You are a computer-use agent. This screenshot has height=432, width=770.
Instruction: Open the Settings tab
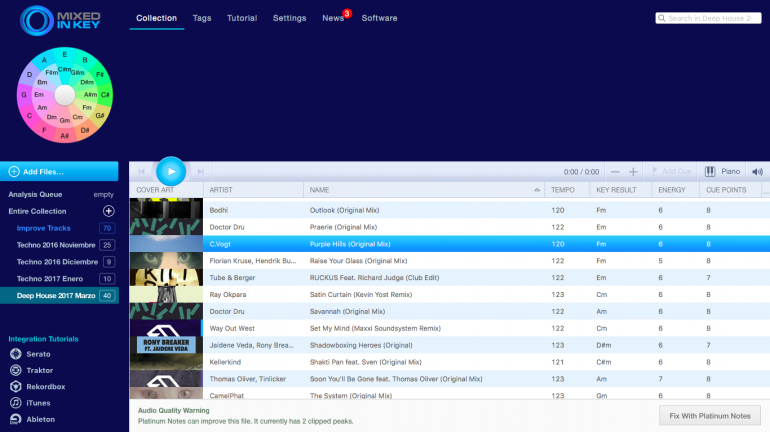(x=289, y=18)
